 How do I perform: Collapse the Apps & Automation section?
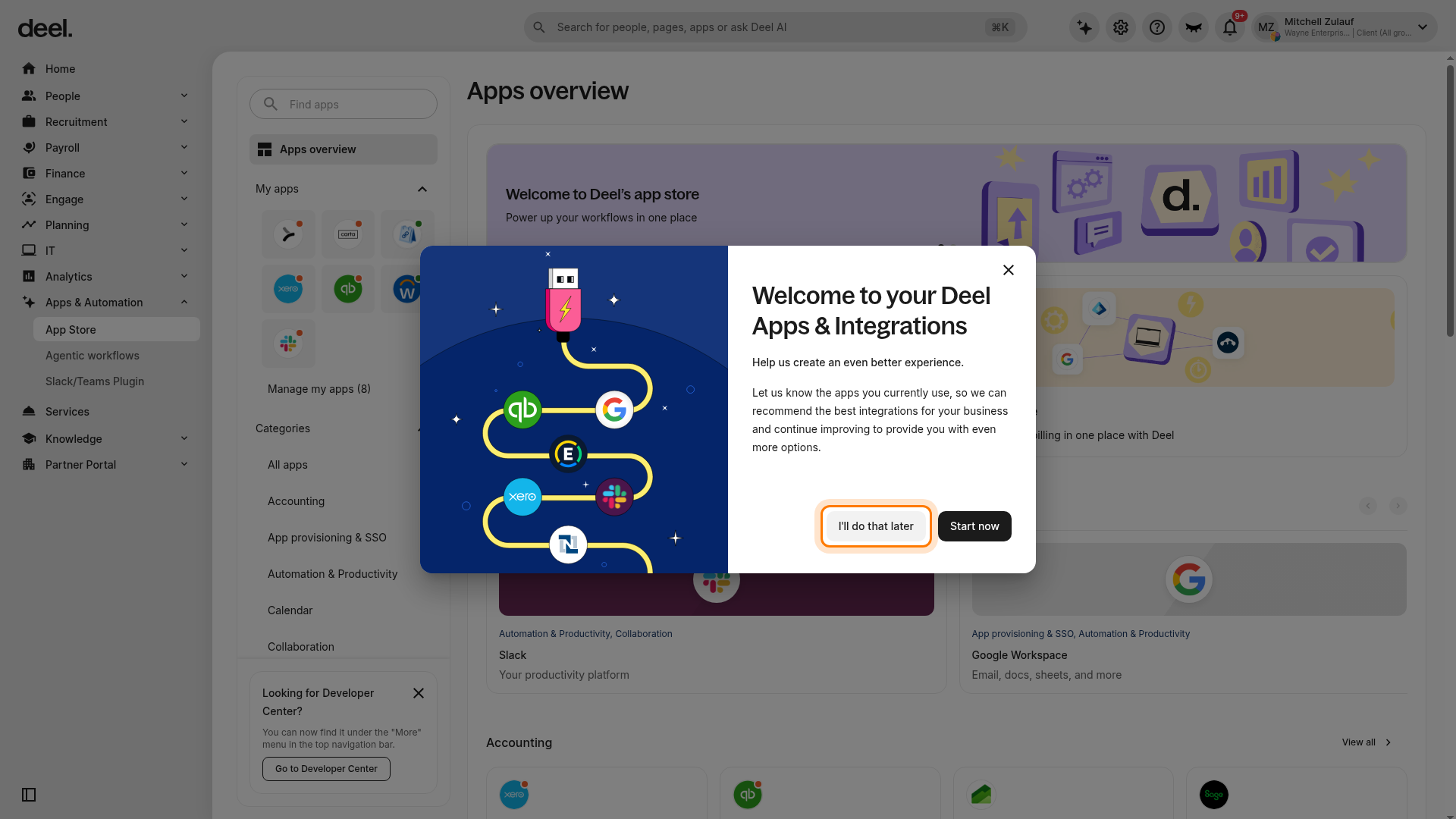click(184, 302)
